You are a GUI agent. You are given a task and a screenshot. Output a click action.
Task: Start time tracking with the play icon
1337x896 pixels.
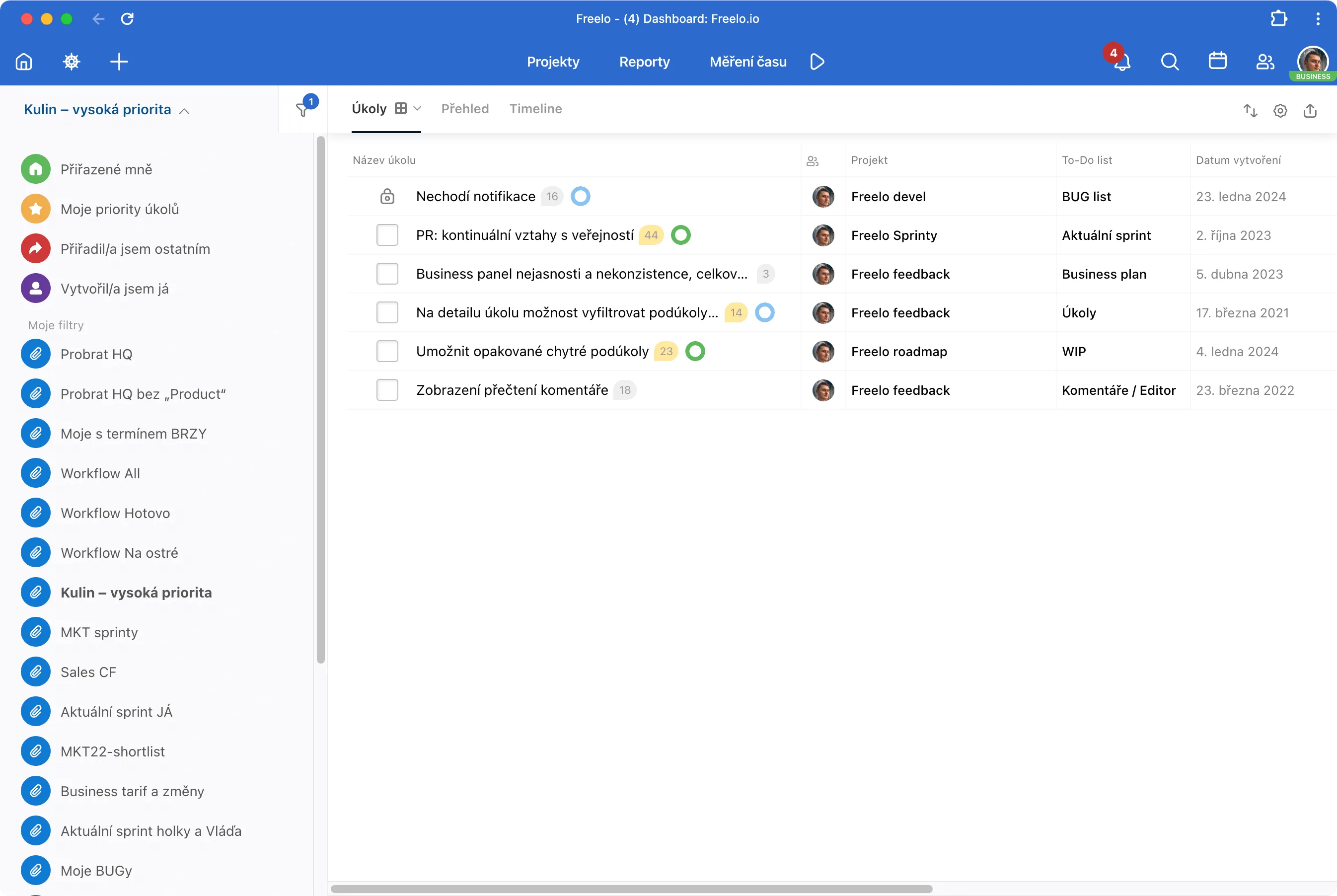point(817,62)
